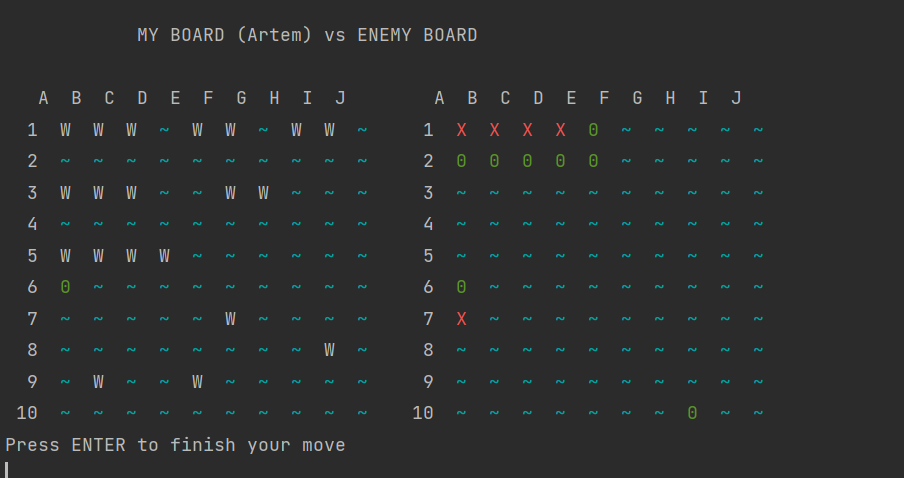
Task: Click the last green 0 in enemy board row 2
Action: (593, 161)
